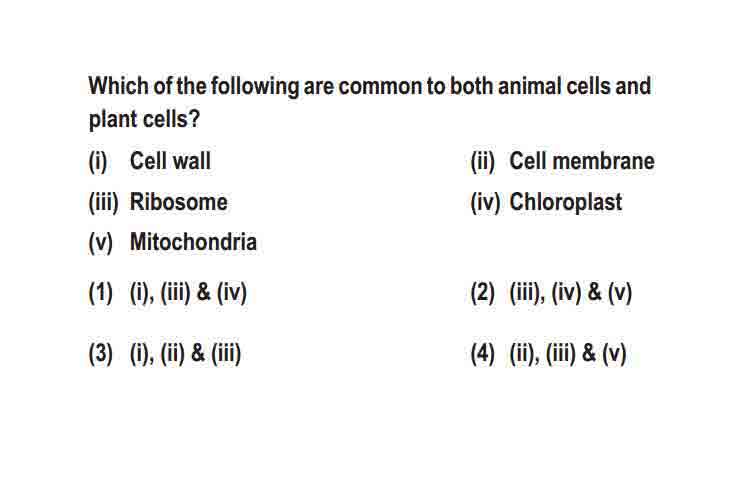Screen dimensions: 750x500
Task: Click the word "Chloroplast"
Action: click(x=566, y=202)
